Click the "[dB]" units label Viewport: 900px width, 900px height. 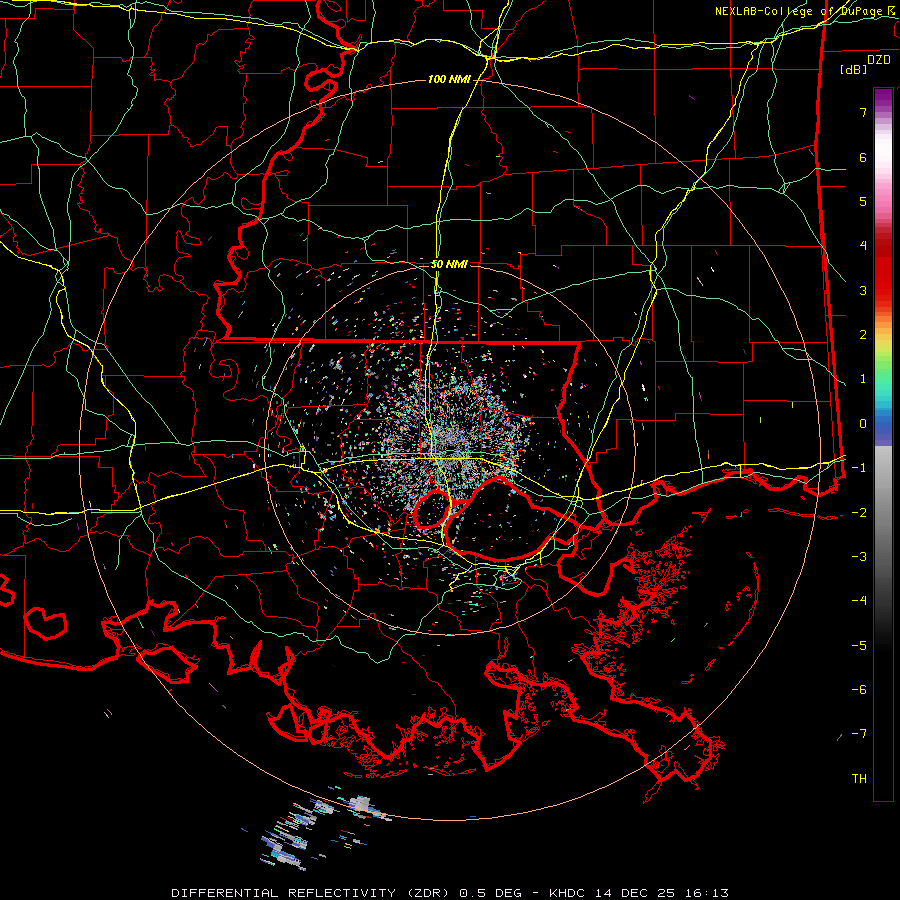pos(853,69)
